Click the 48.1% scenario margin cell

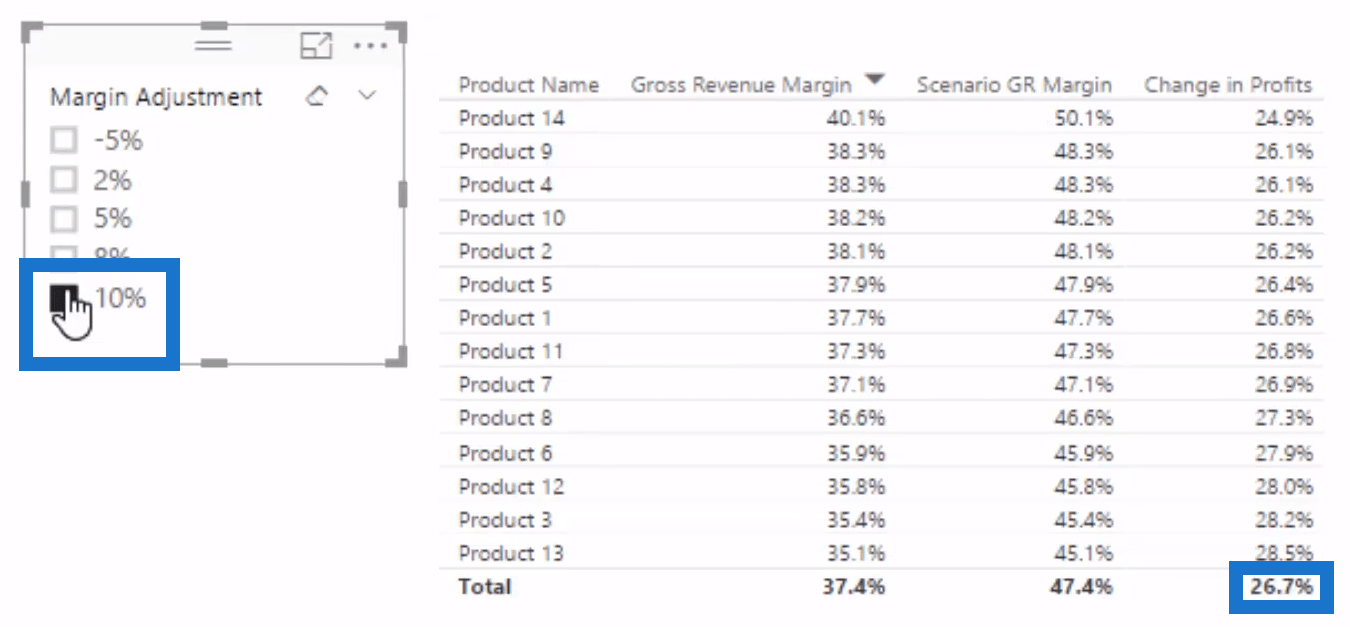tap(1085, 251)
